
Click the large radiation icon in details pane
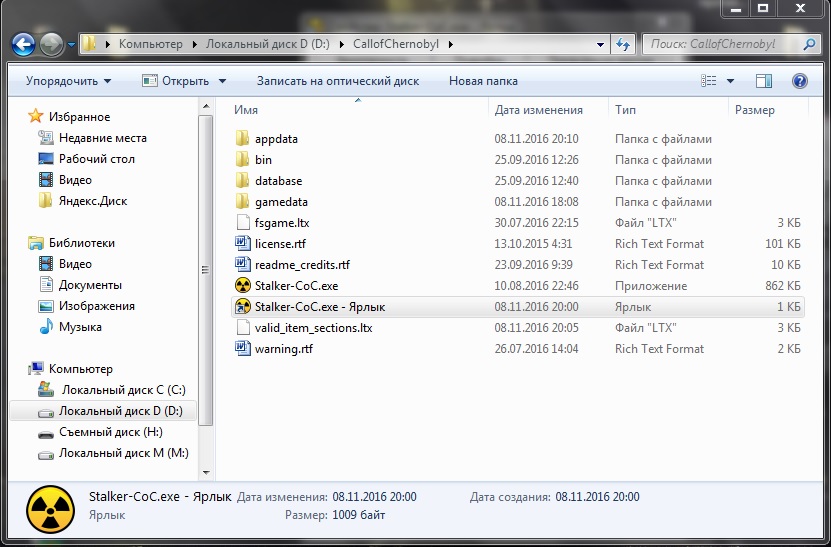tap(50, 509)
